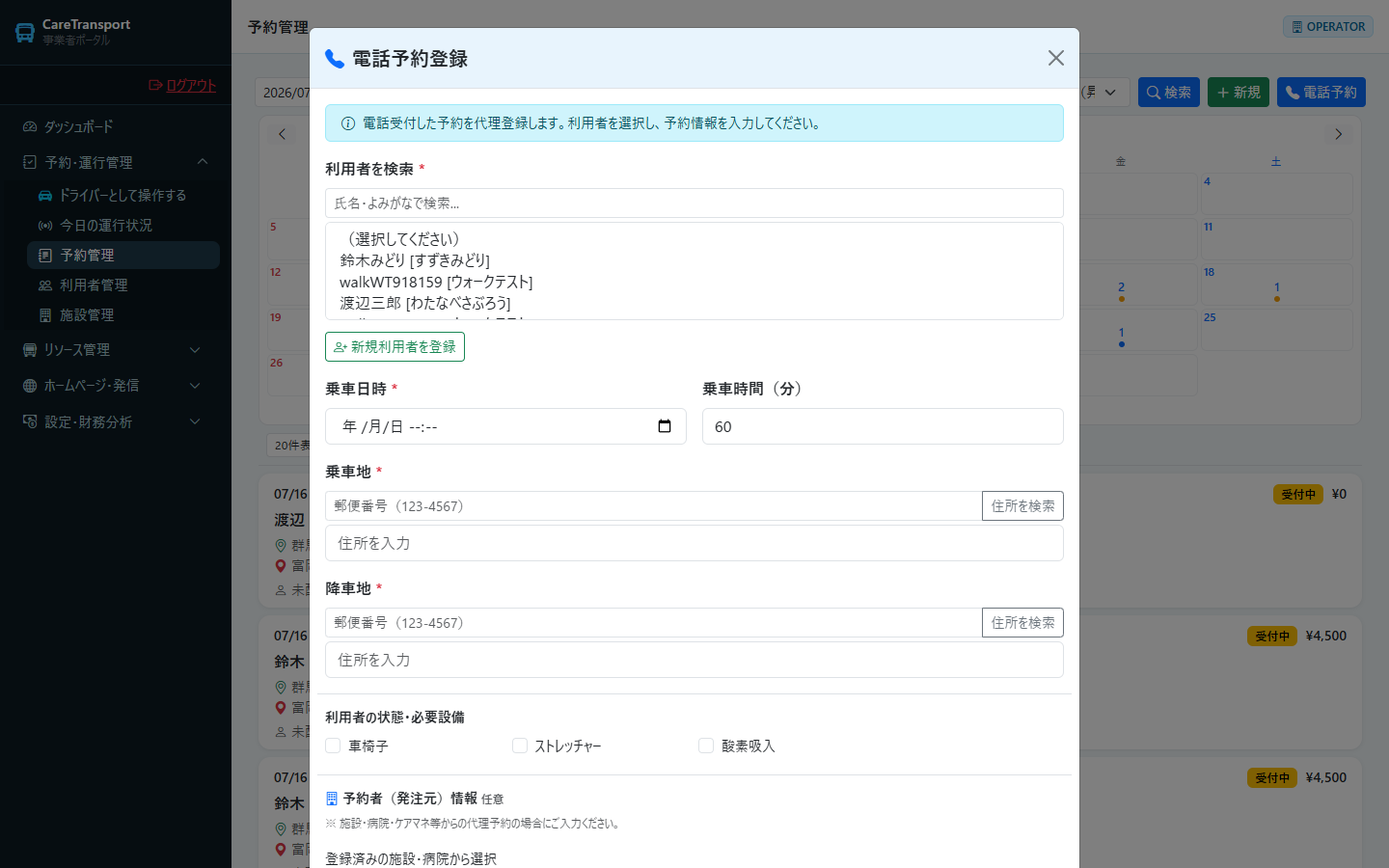The width and height of the screenshot is (1389, 868).
Task: Click the truck icon for リソース管理
Action: click(30, 349)
